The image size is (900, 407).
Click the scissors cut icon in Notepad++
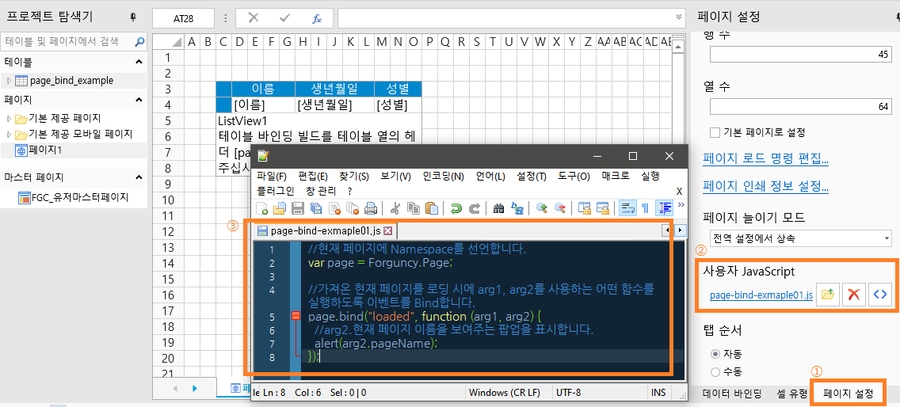click(x=395, y=208)
